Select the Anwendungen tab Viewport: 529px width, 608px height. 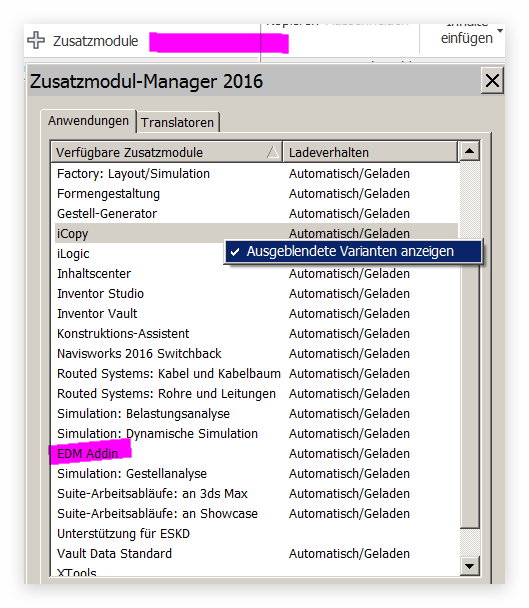(x=88, y=121)
